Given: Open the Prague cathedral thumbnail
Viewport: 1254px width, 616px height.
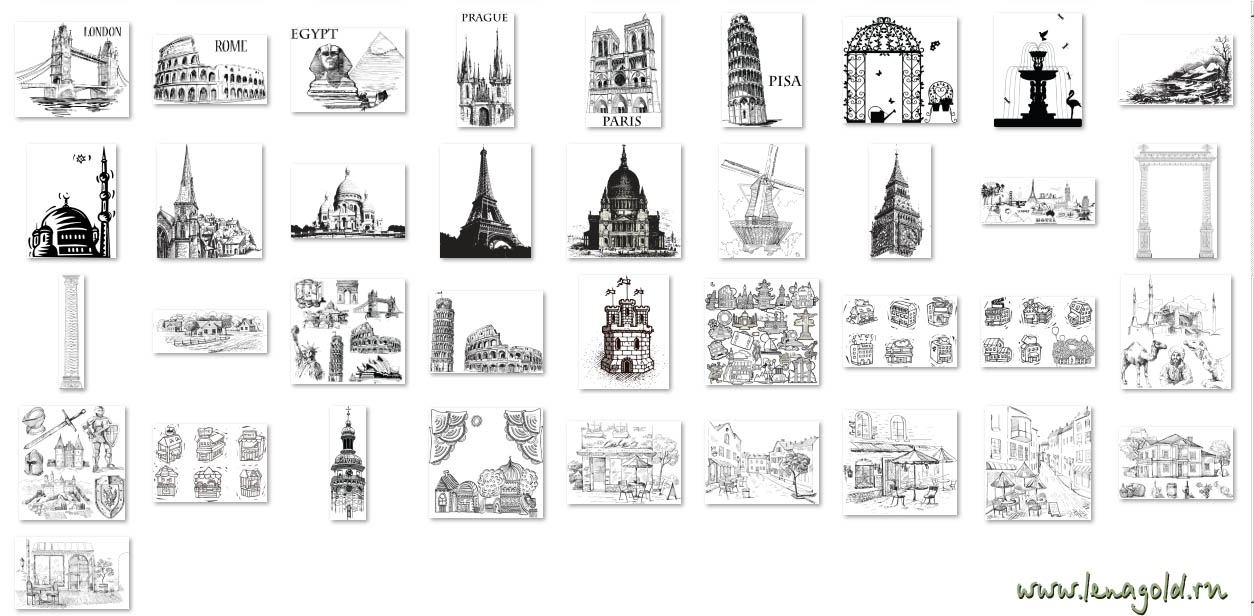Looking at the screenshot, I should 485,69.
